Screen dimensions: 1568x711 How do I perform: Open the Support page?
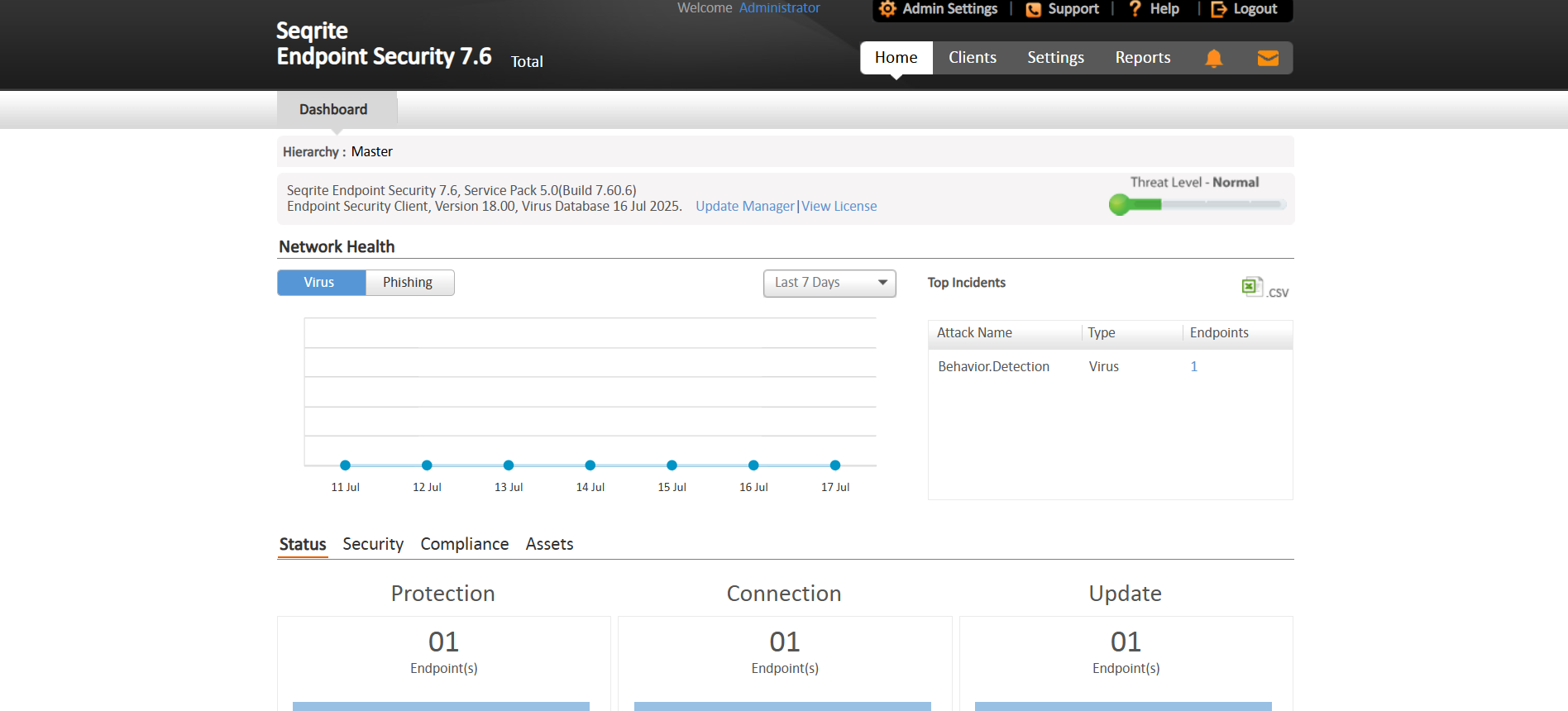coord(1073,9)
